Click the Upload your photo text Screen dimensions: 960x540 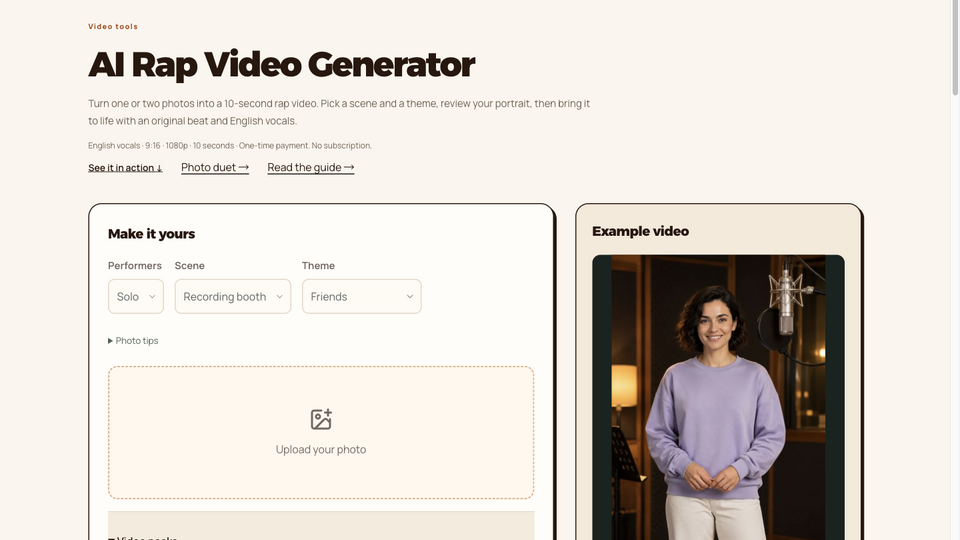[x=321, y=449]
